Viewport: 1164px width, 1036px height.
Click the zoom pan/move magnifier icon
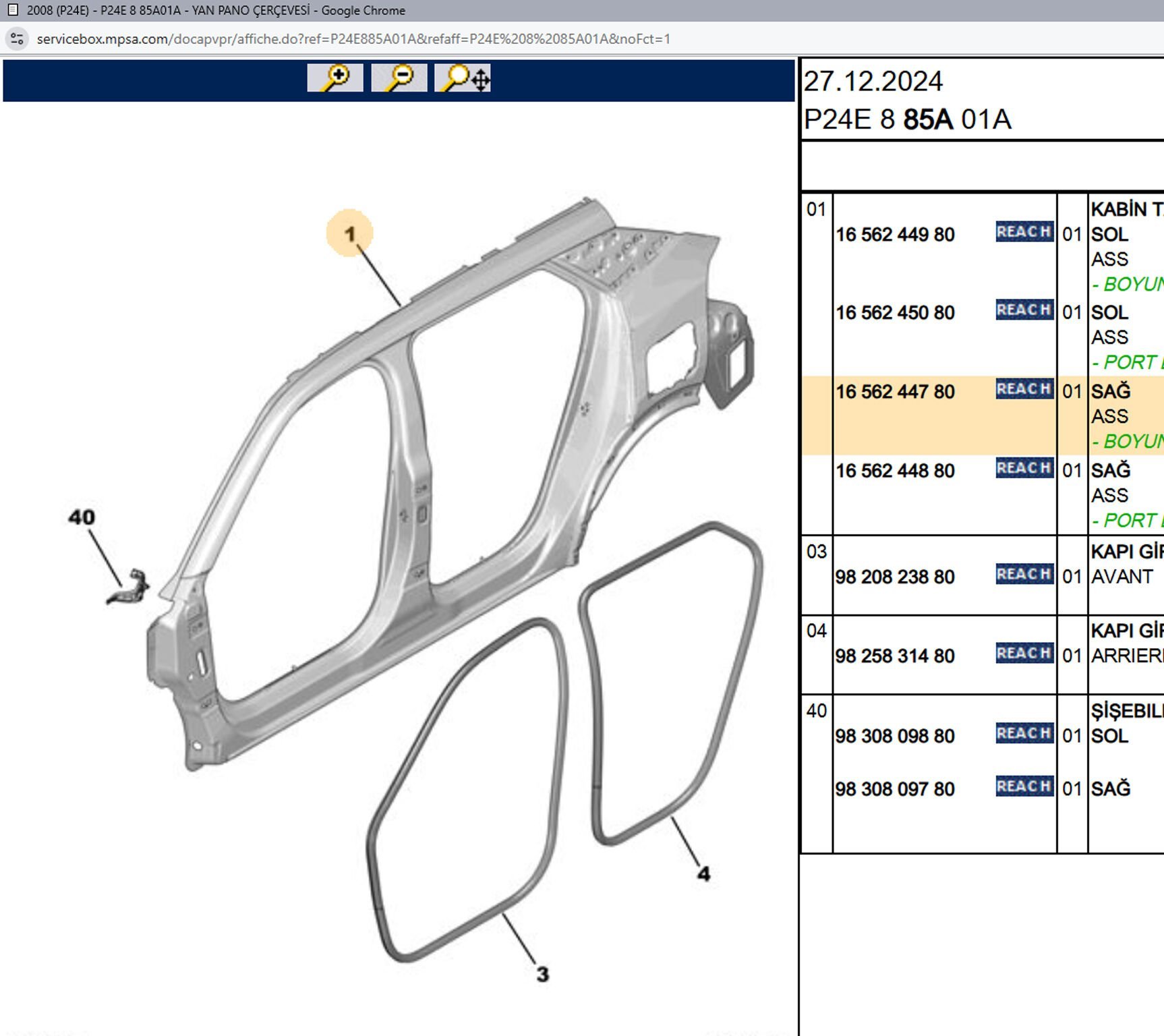click(463, 78)
